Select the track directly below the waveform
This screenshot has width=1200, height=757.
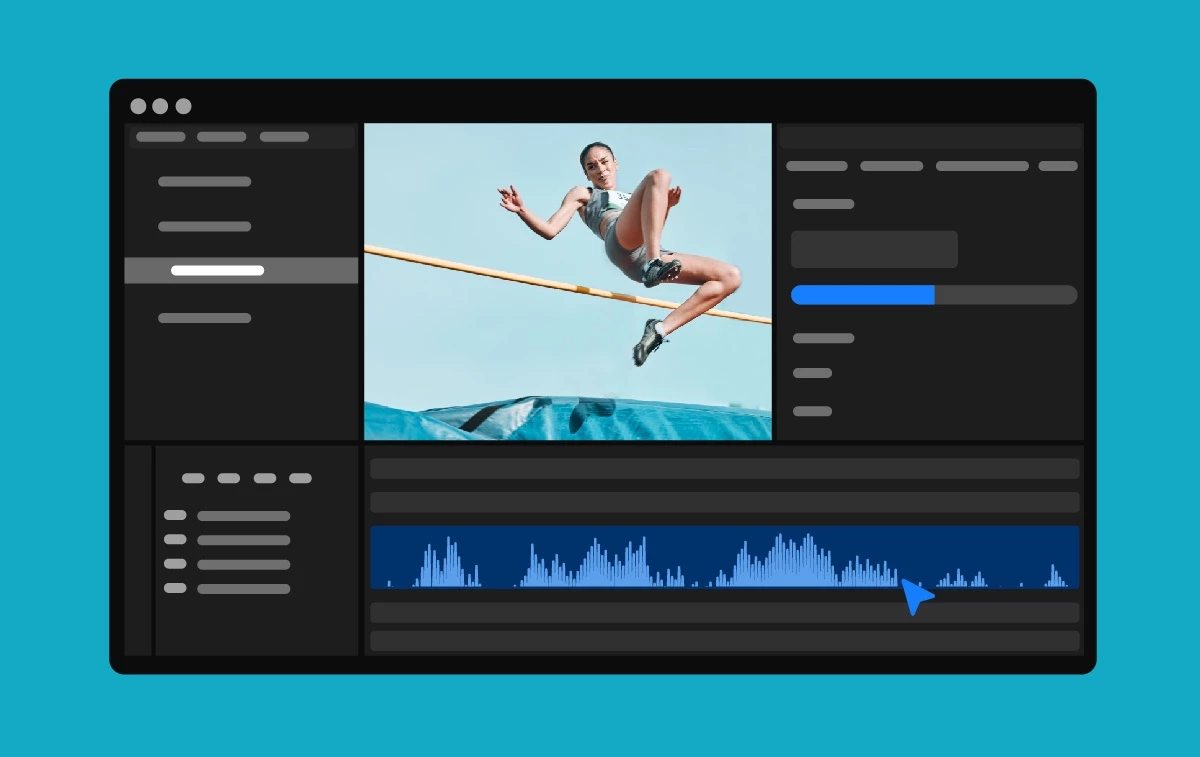click(x=725, y=612)
